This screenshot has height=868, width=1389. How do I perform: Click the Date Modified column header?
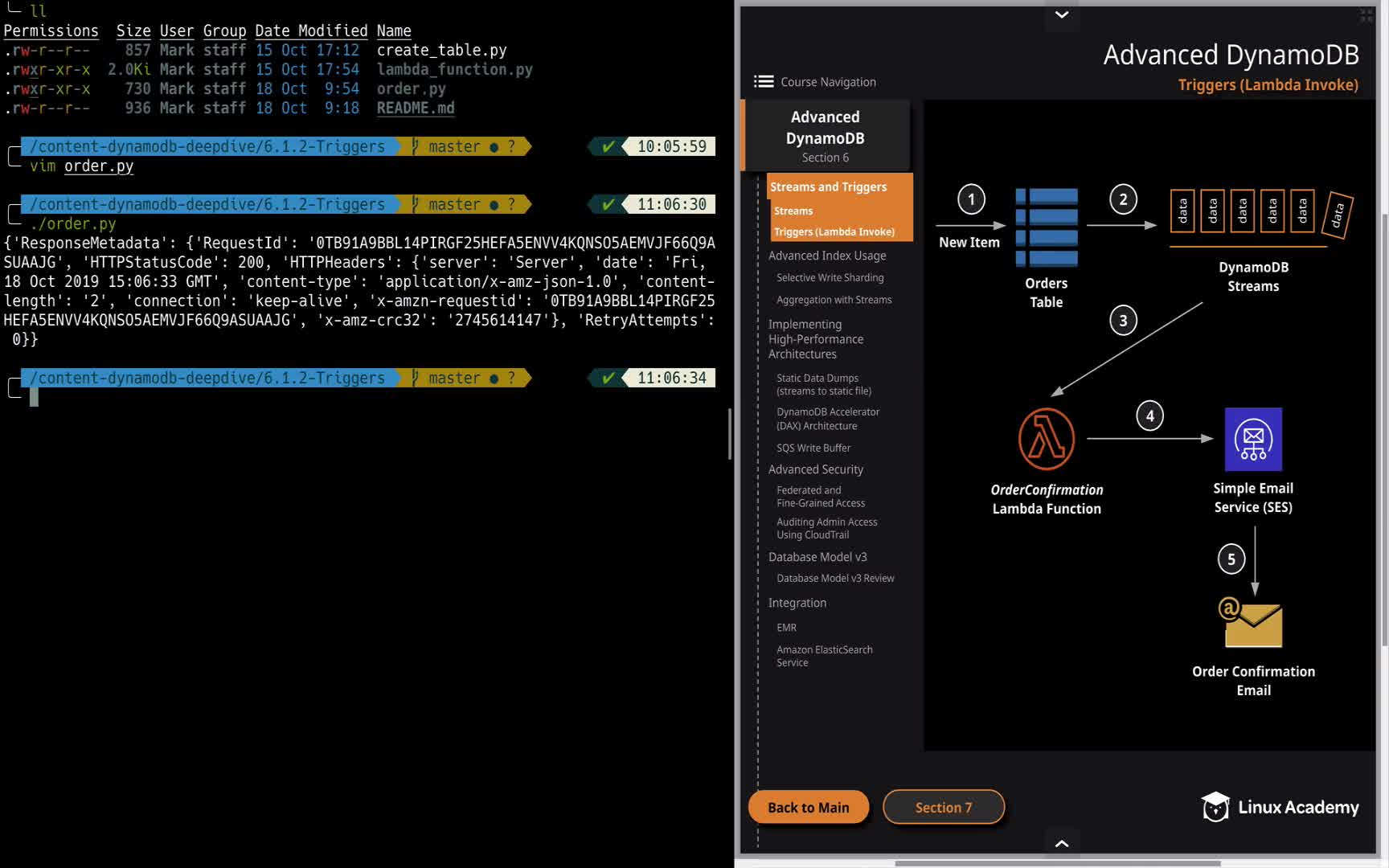tap(311, 31)
